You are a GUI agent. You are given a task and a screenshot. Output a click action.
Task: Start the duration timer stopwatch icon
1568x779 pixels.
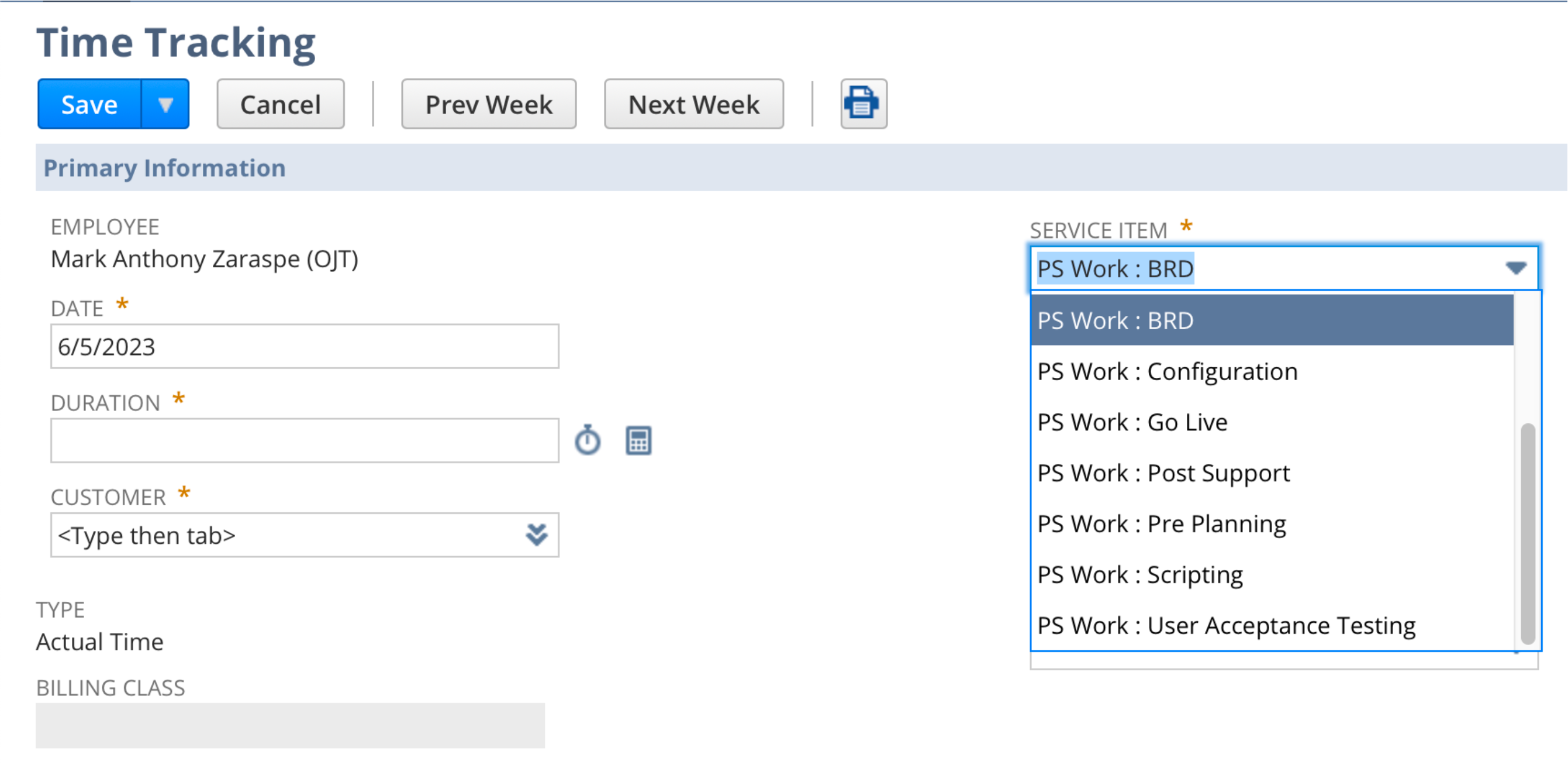(588, 440)
